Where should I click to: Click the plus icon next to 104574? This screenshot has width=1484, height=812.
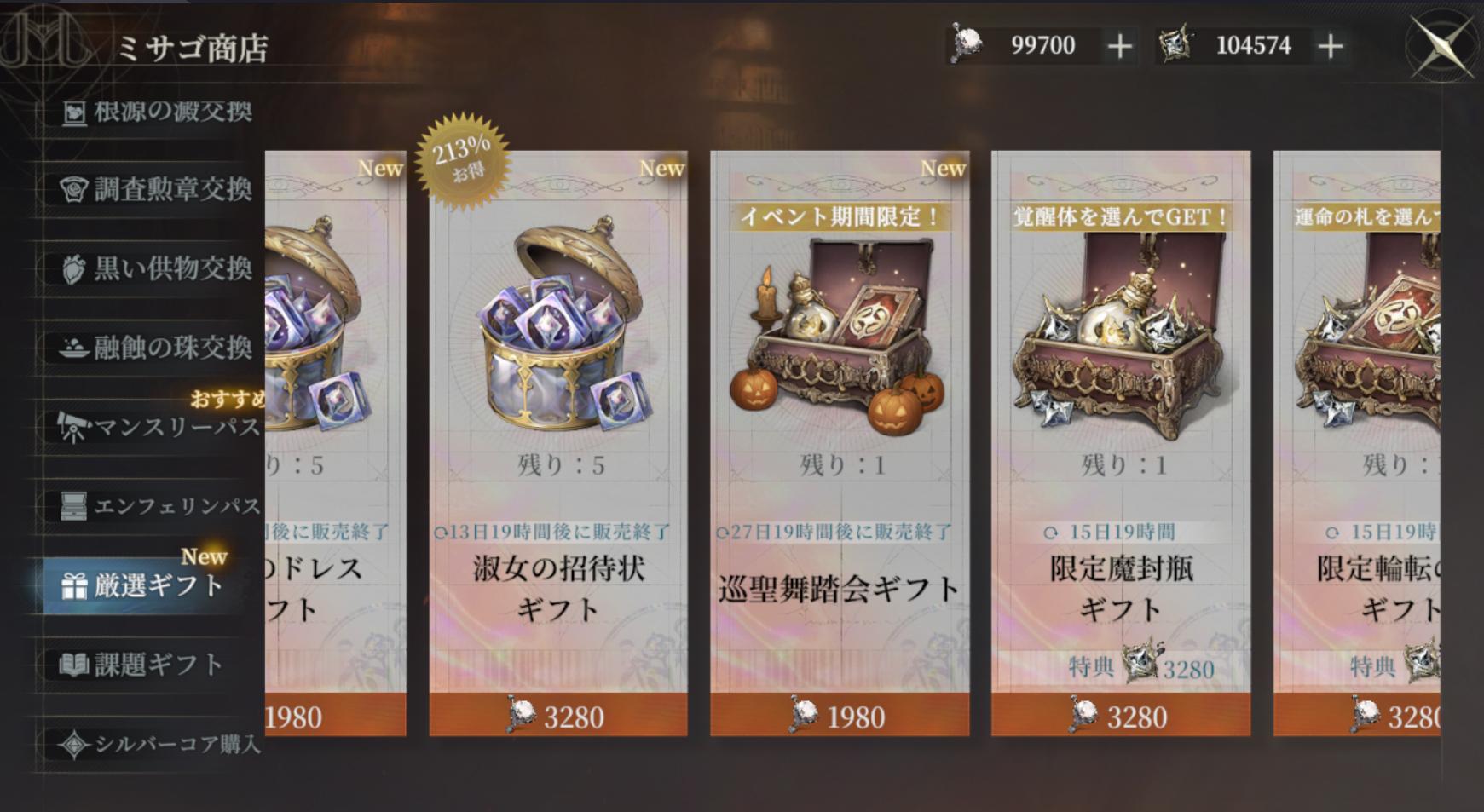1330,46
